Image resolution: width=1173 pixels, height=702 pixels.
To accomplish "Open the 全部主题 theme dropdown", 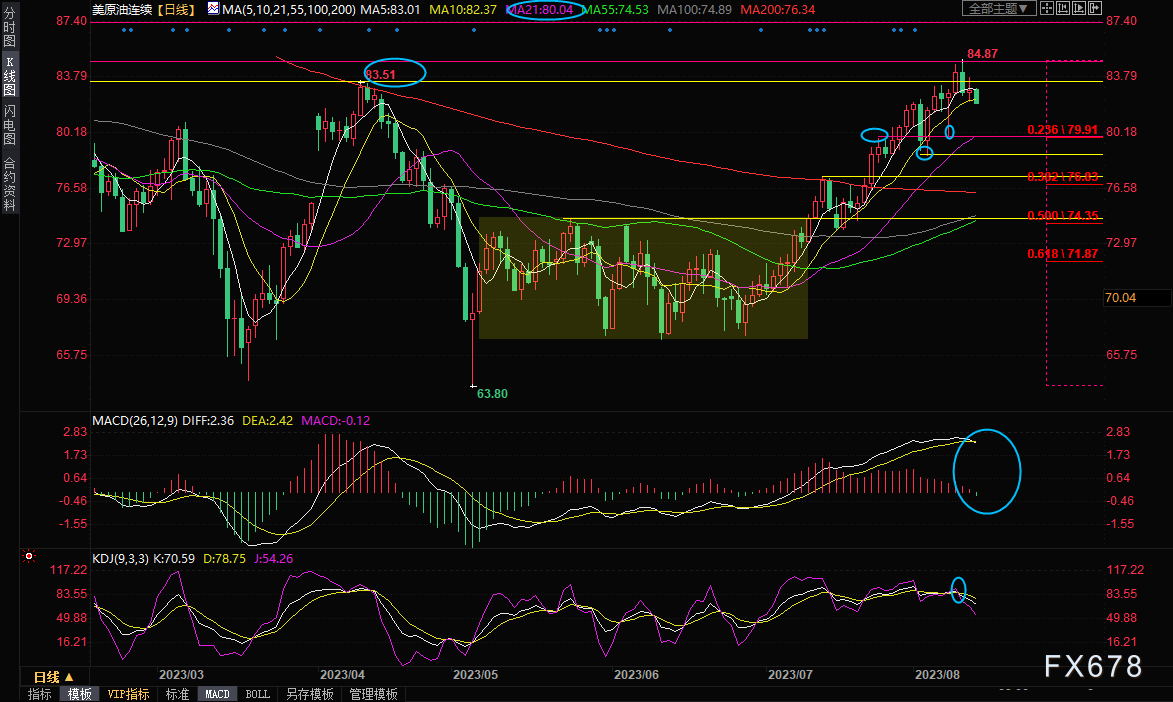I will pyautogui.click(x=999, y=8).
